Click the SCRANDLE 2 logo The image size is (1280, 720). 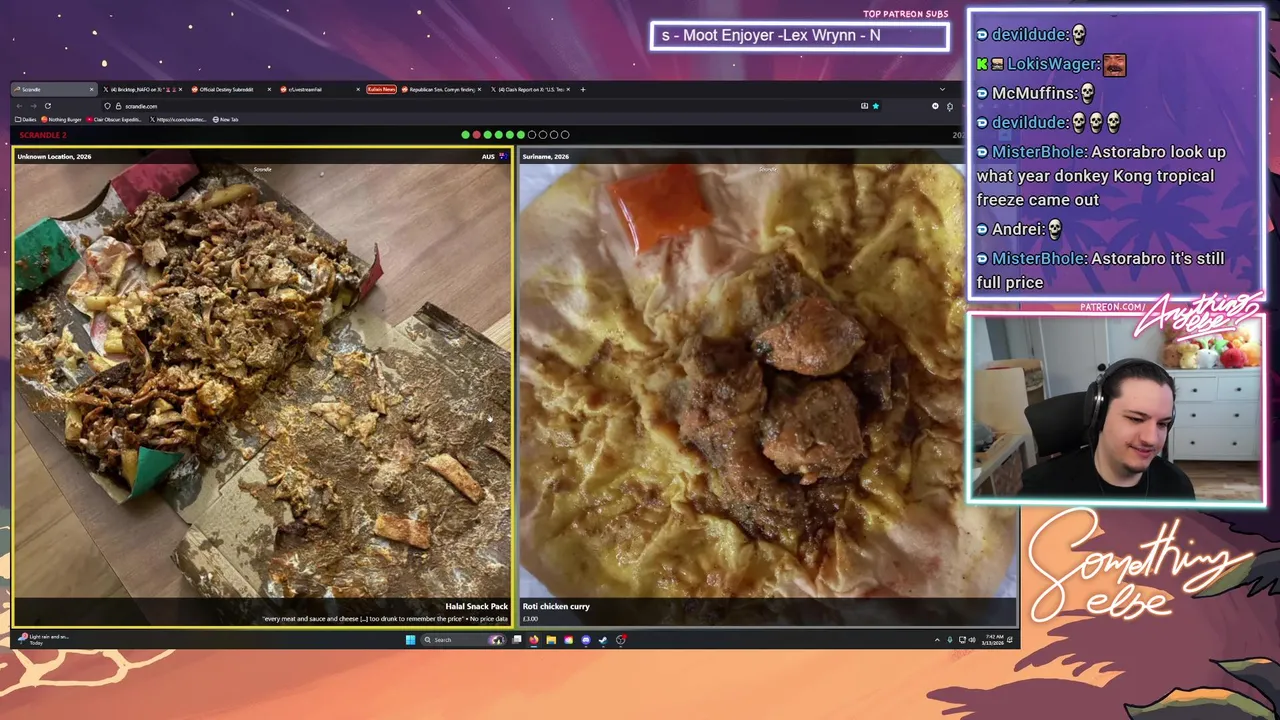[x=42, y=135]
